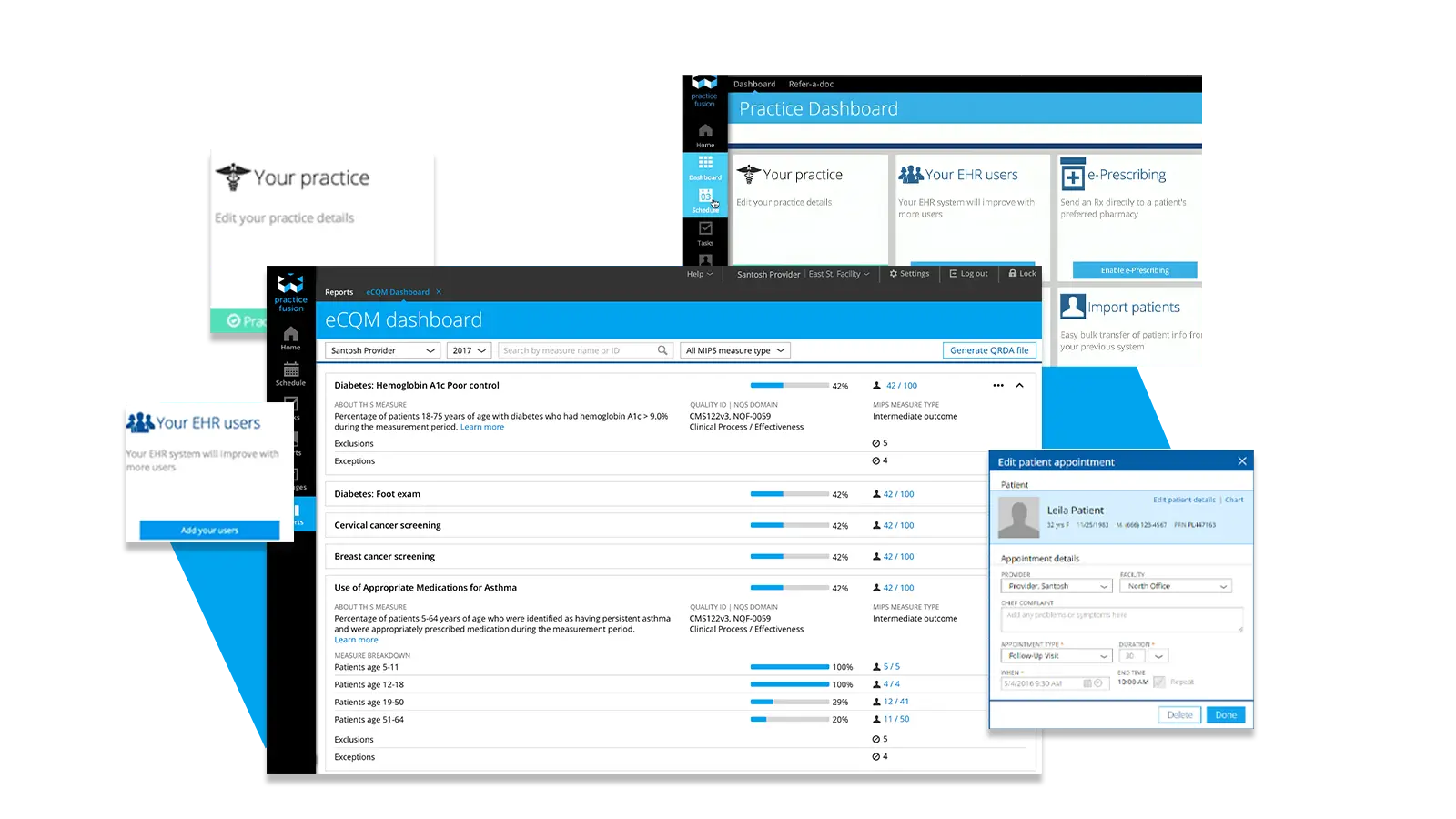Click the Generate QRDA file button

click(x=989, y=350)
